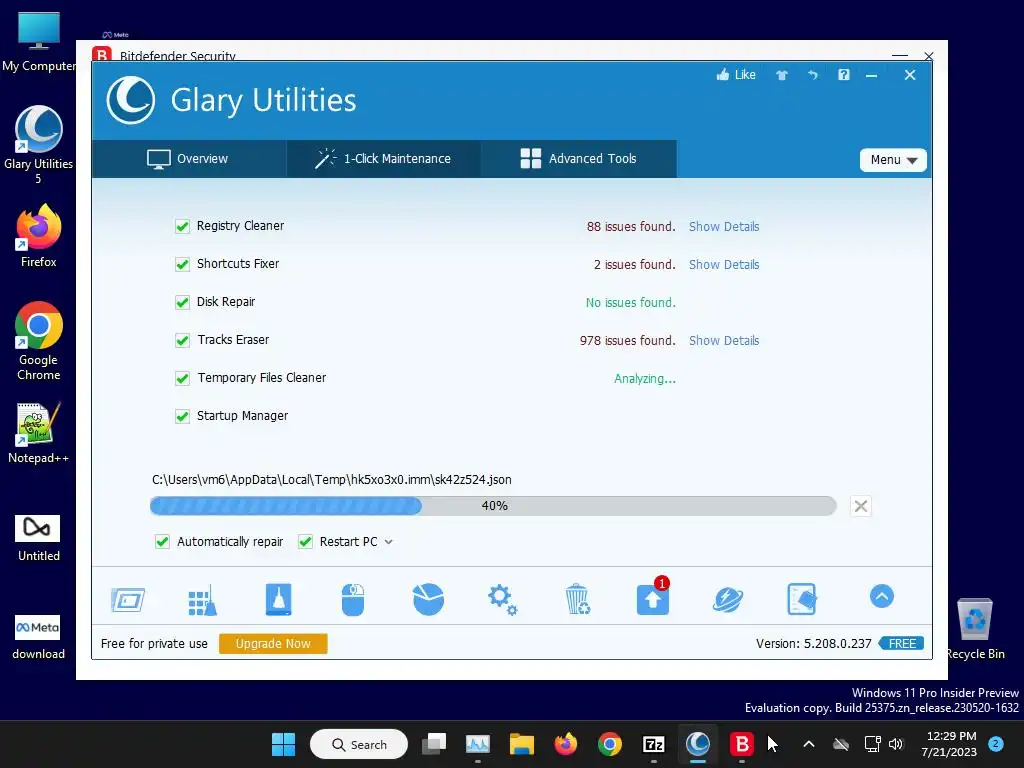Uncheck Disk Repair checkbox
The image size is (1024, 768).
182,302
